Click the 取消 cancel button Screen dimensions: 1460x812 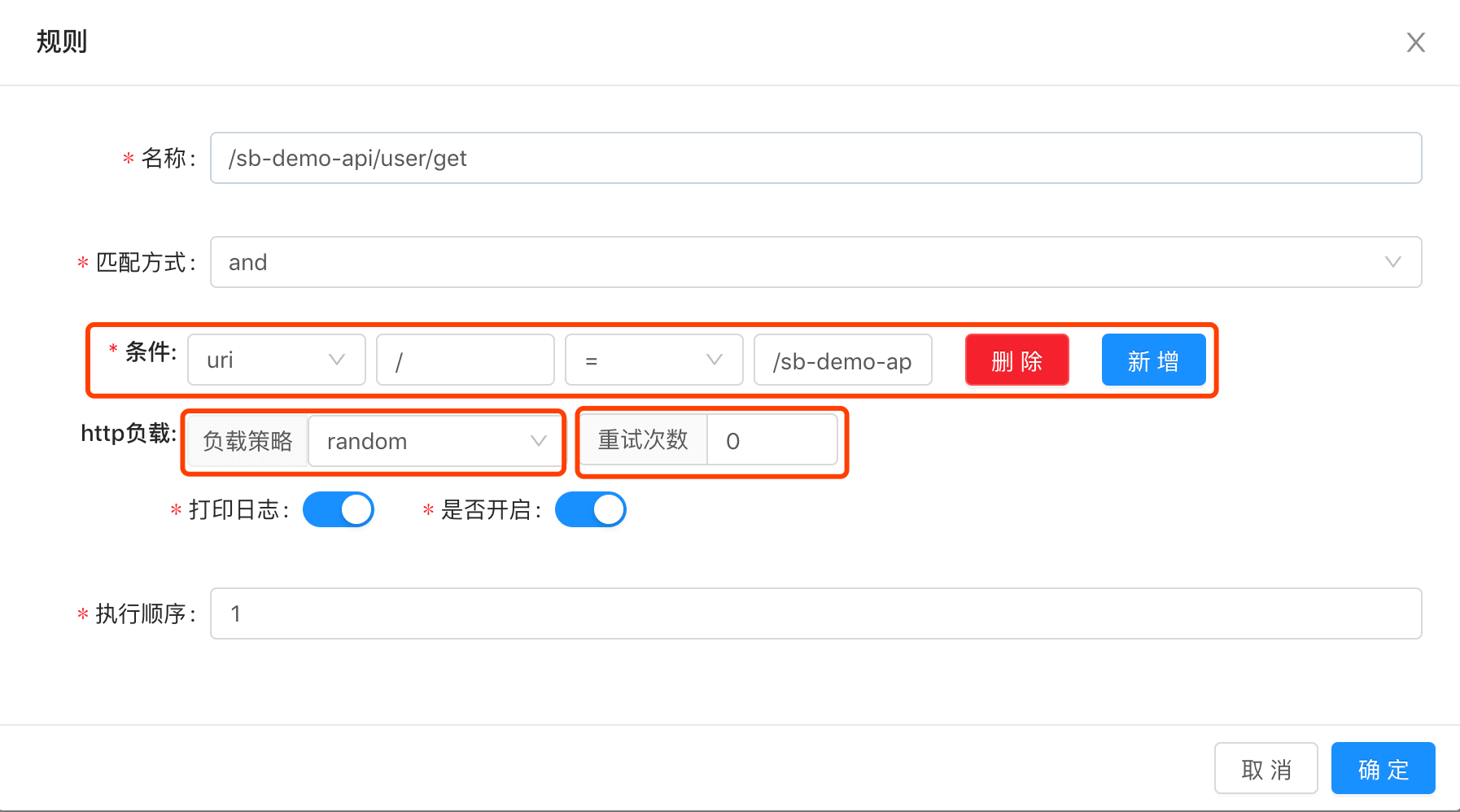click(1265, 768)
